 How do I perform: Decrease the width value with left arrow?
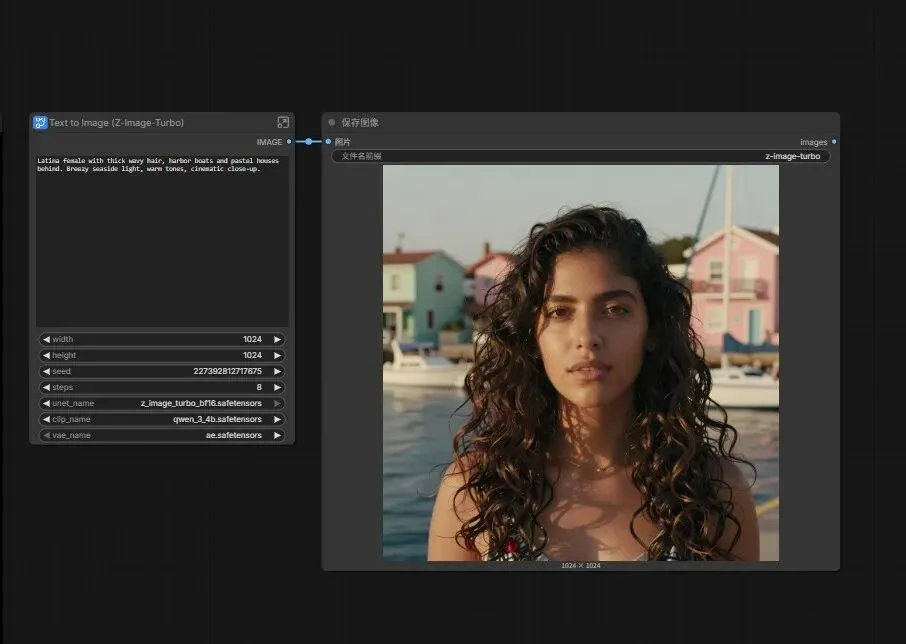[46, 339]
